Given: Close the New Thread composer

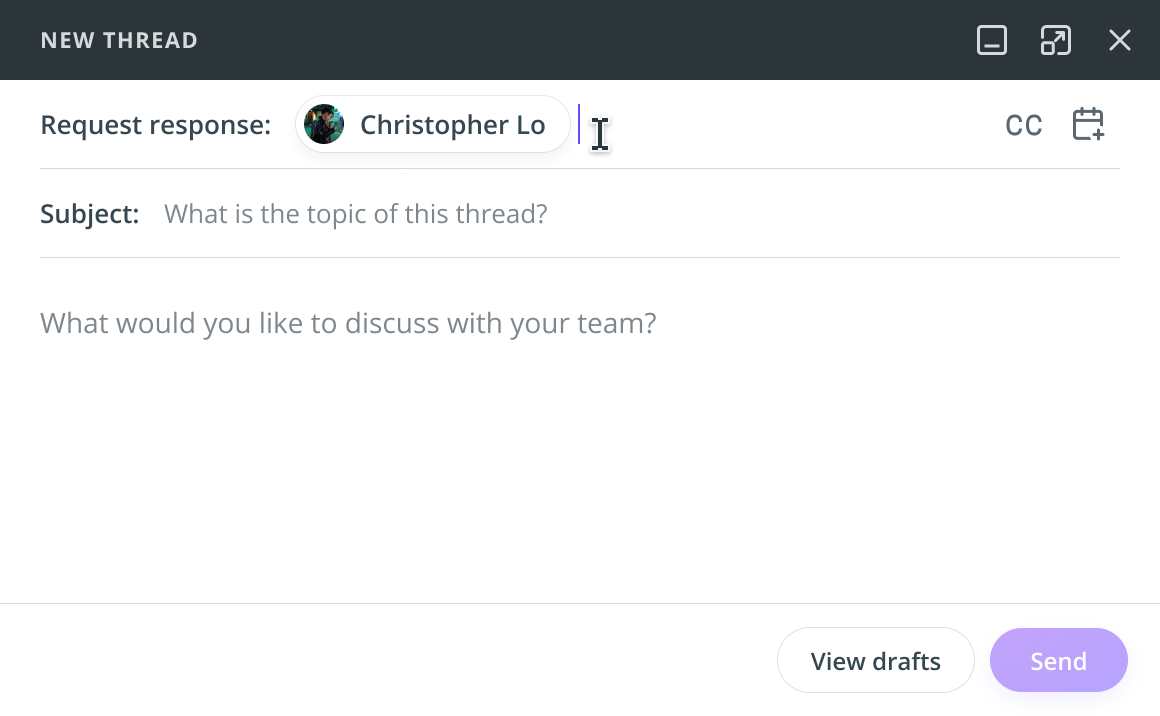Looking at the screenshot, I should pos(1119,40).
